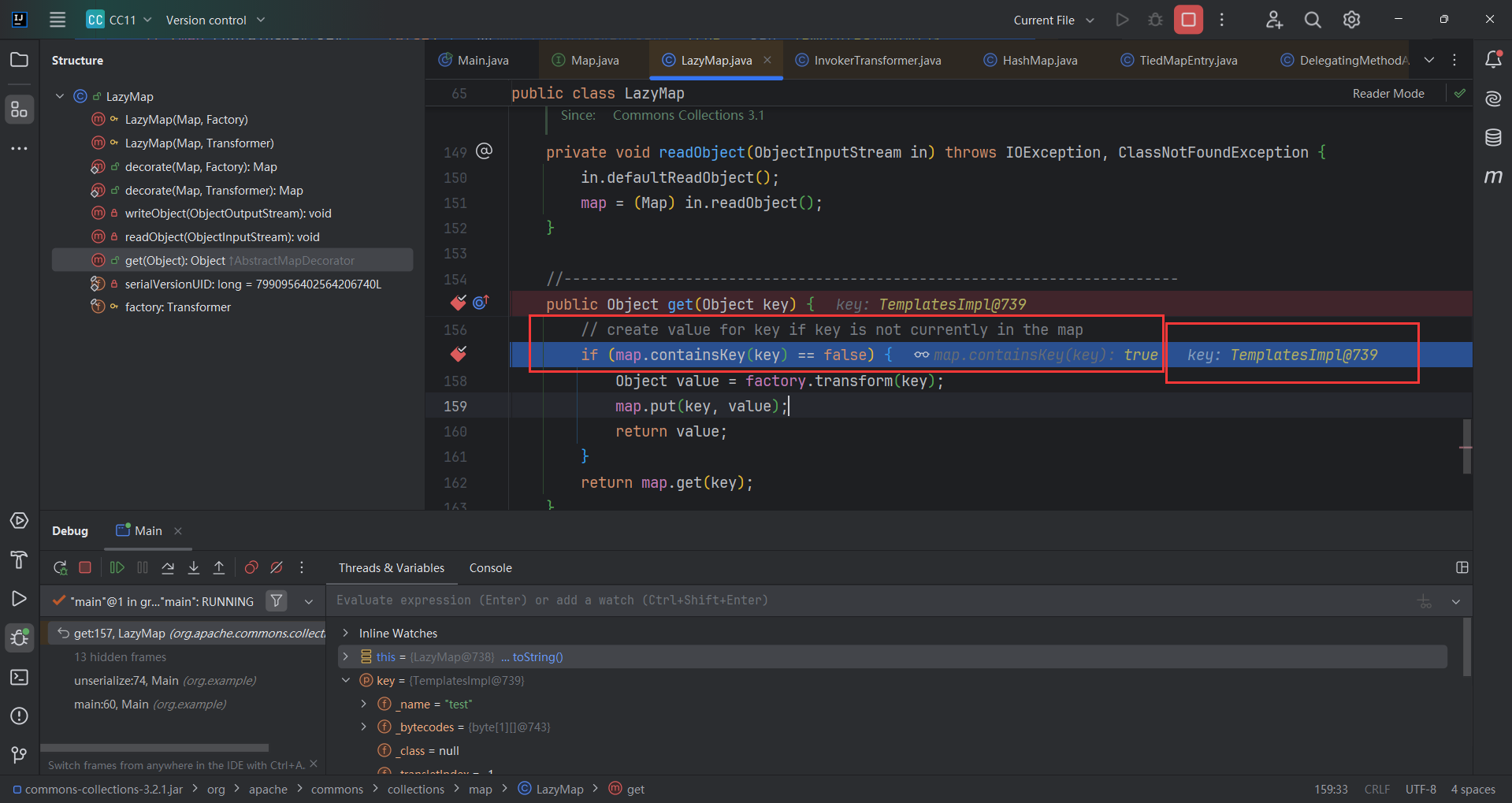Screen dimensions: 1512x803
Task: Switch to Map.java tab
Action: point(585,60)
